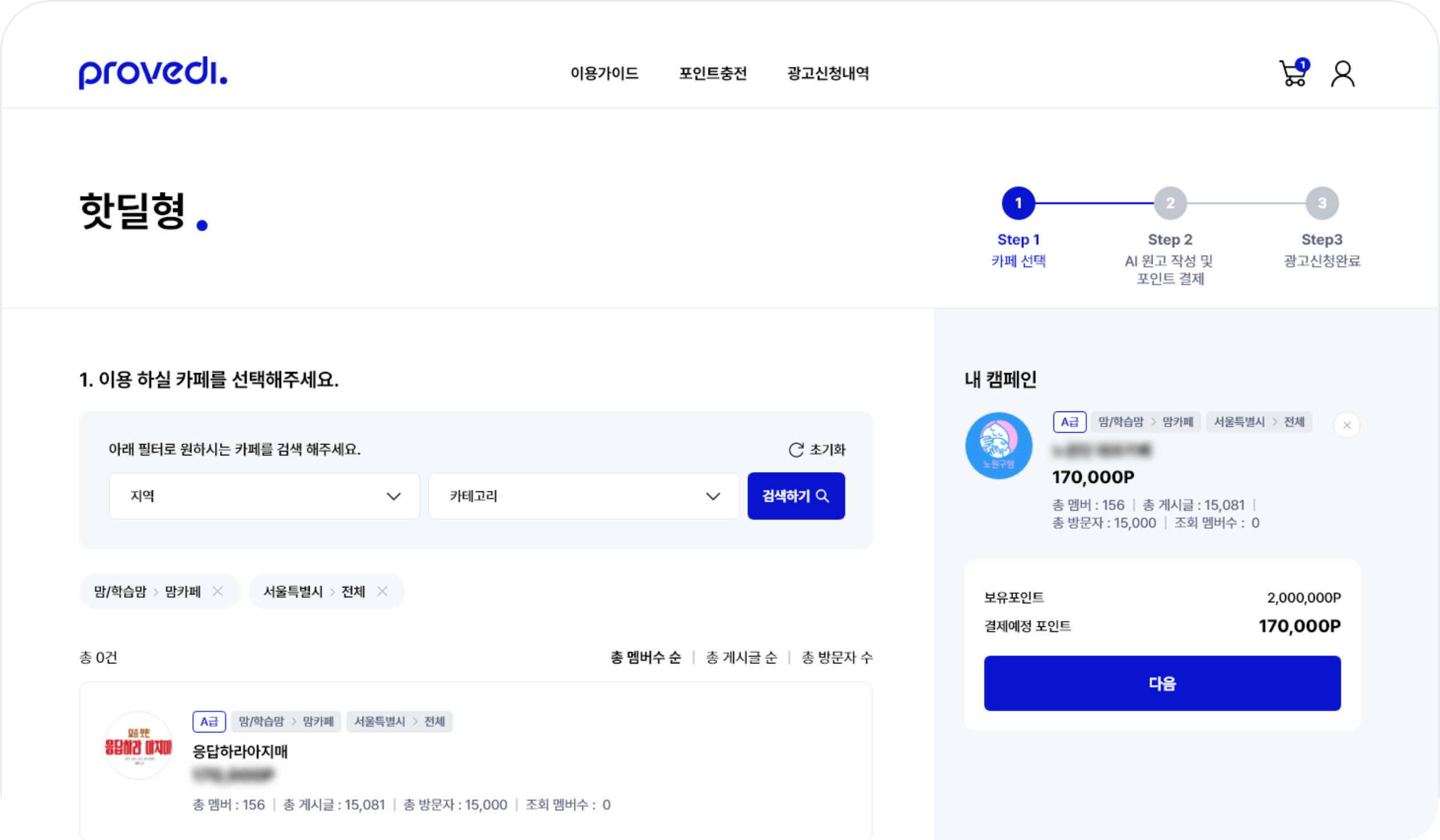Open the 이용가이드 menu item
The width and height of the screenshot is (1440, 840).
pyautogui.click(x=604, y=73)
